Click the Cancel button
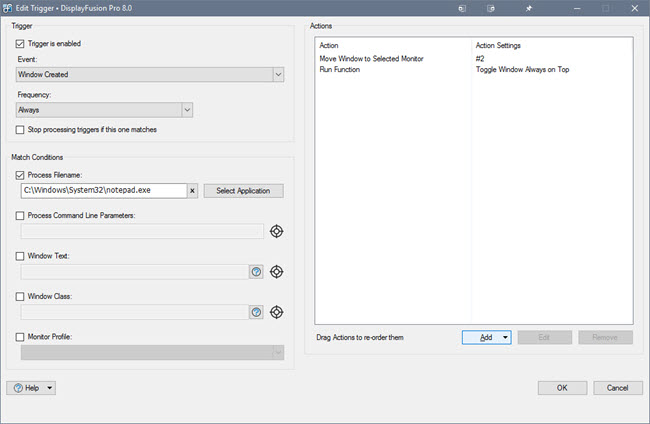 click(618, 388)
